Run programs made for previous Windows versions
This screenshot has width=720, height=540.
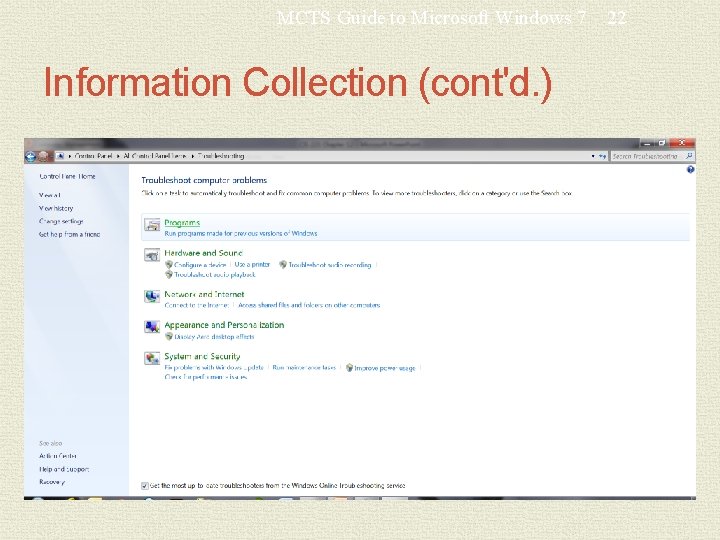241,233
